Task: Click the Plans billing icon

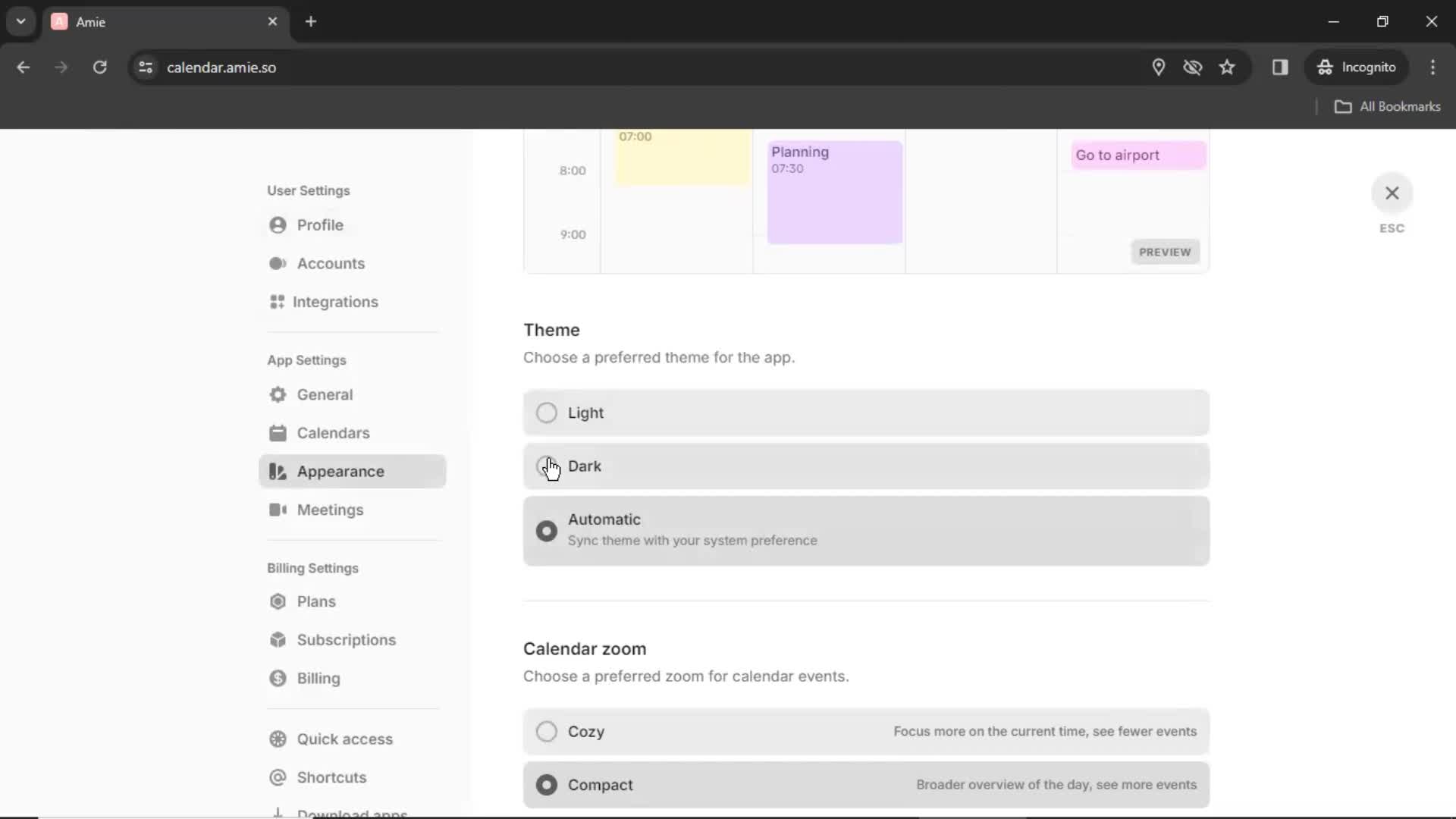Action: [278, 601]
